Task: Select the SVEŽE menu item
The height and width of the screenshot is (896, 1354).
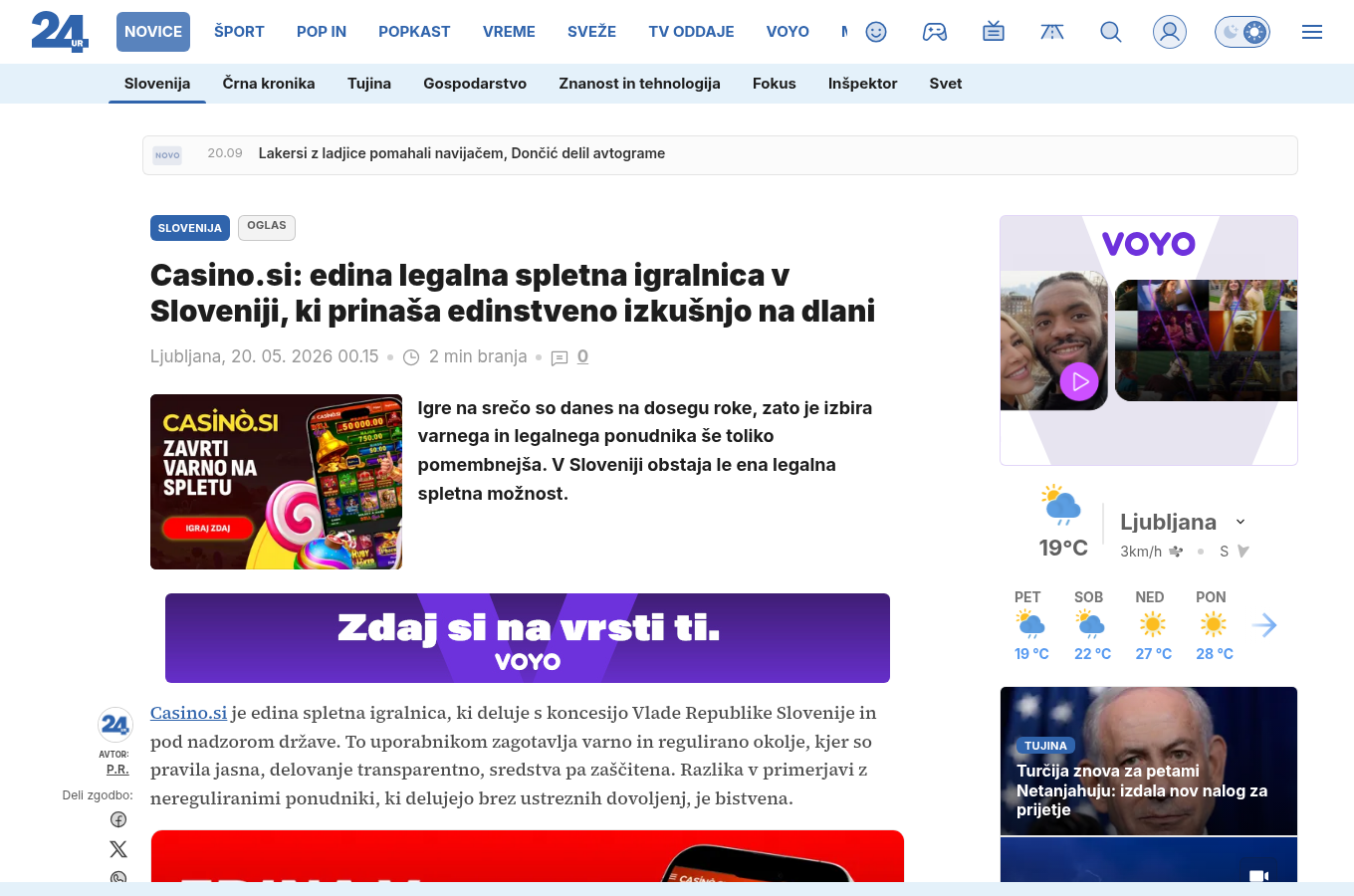Action: point(591,32)
